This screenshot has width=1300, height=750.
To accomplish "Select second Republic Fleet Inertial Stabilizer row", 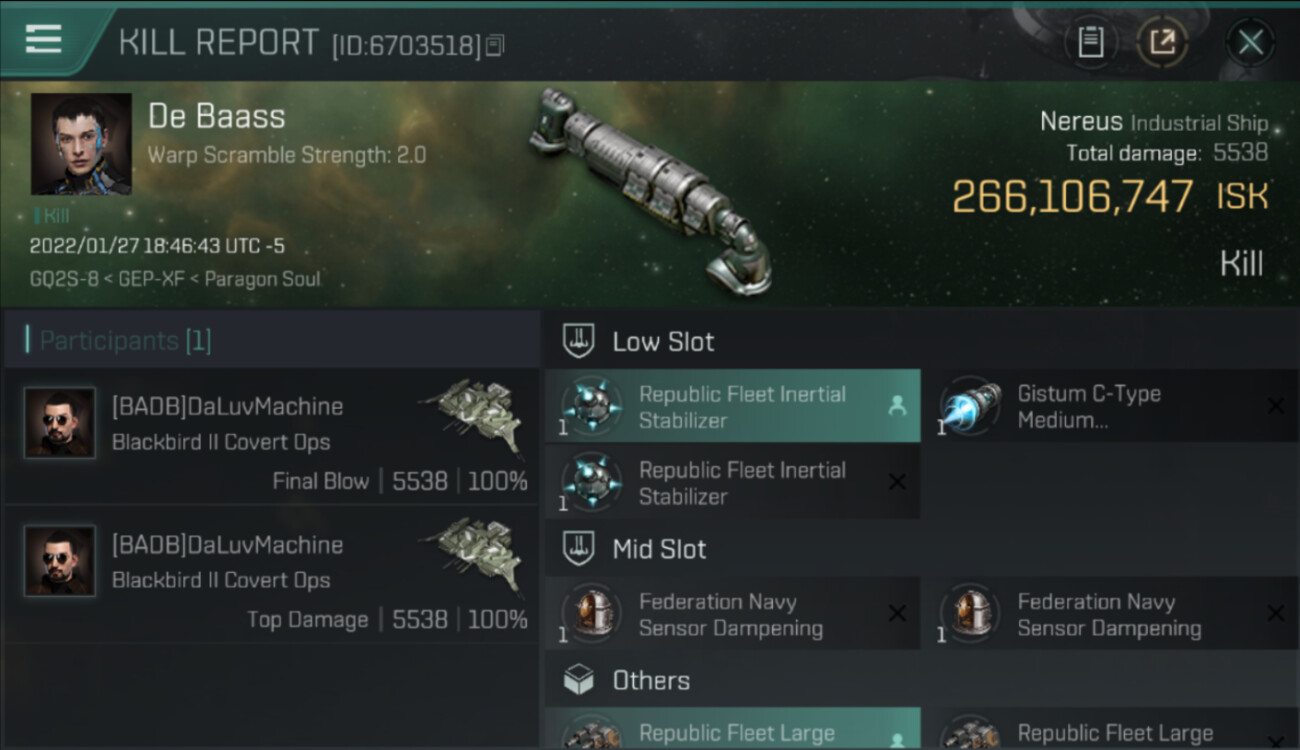I will click(x=732, y=483).
